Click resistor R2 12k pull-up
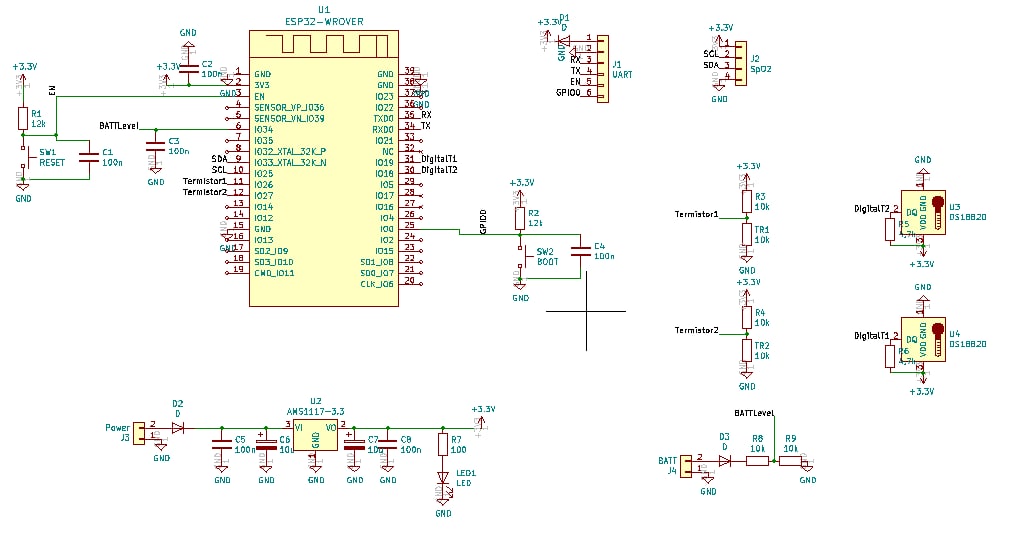The image size is (1010, 547). [x=520, y=218]
